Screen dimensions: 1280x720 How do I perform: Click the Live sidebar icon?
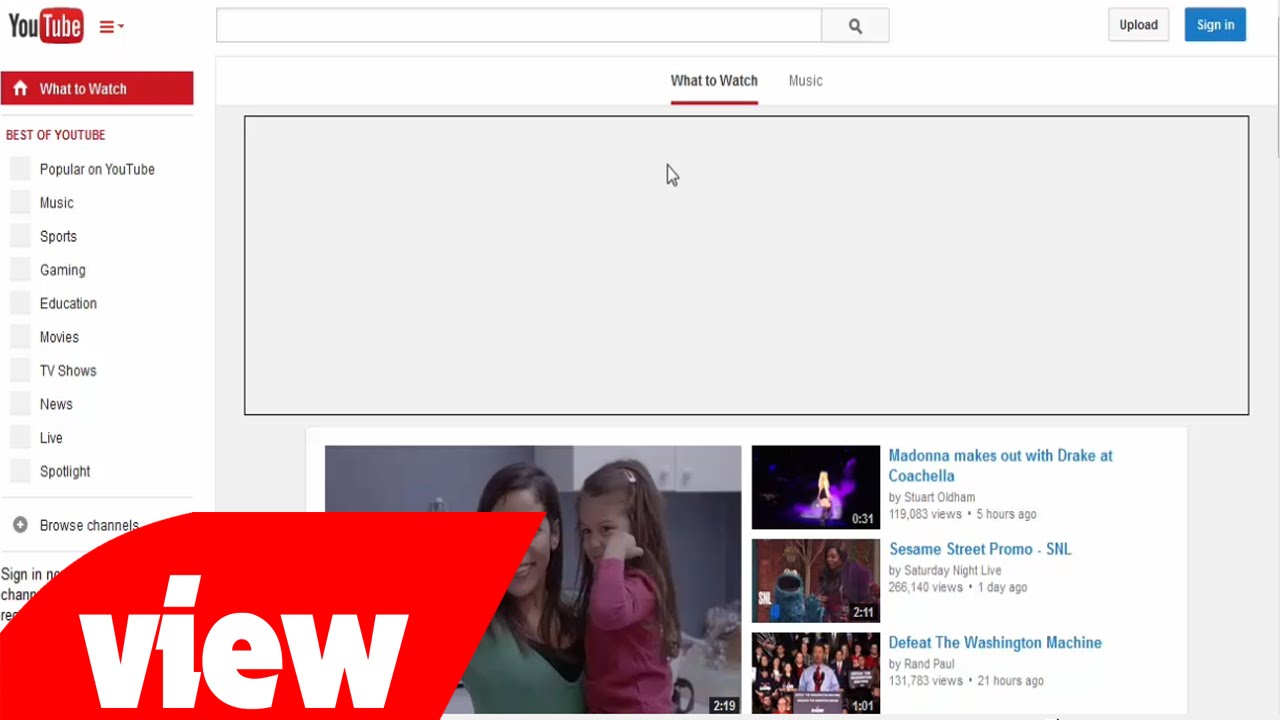tap(20, 437)
